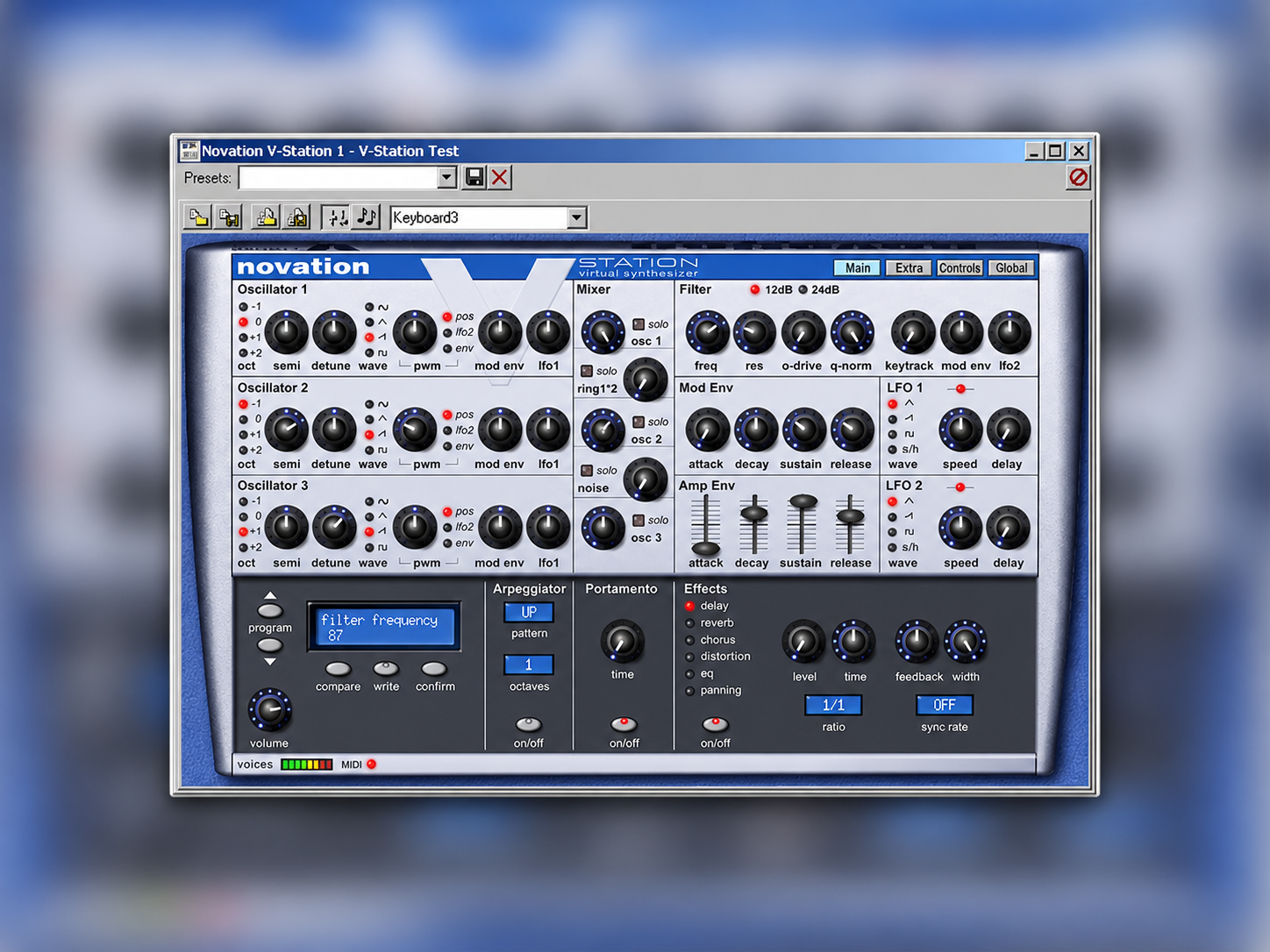
Task: Open the Presets dropdown arrow
Action: click(446, 178)
